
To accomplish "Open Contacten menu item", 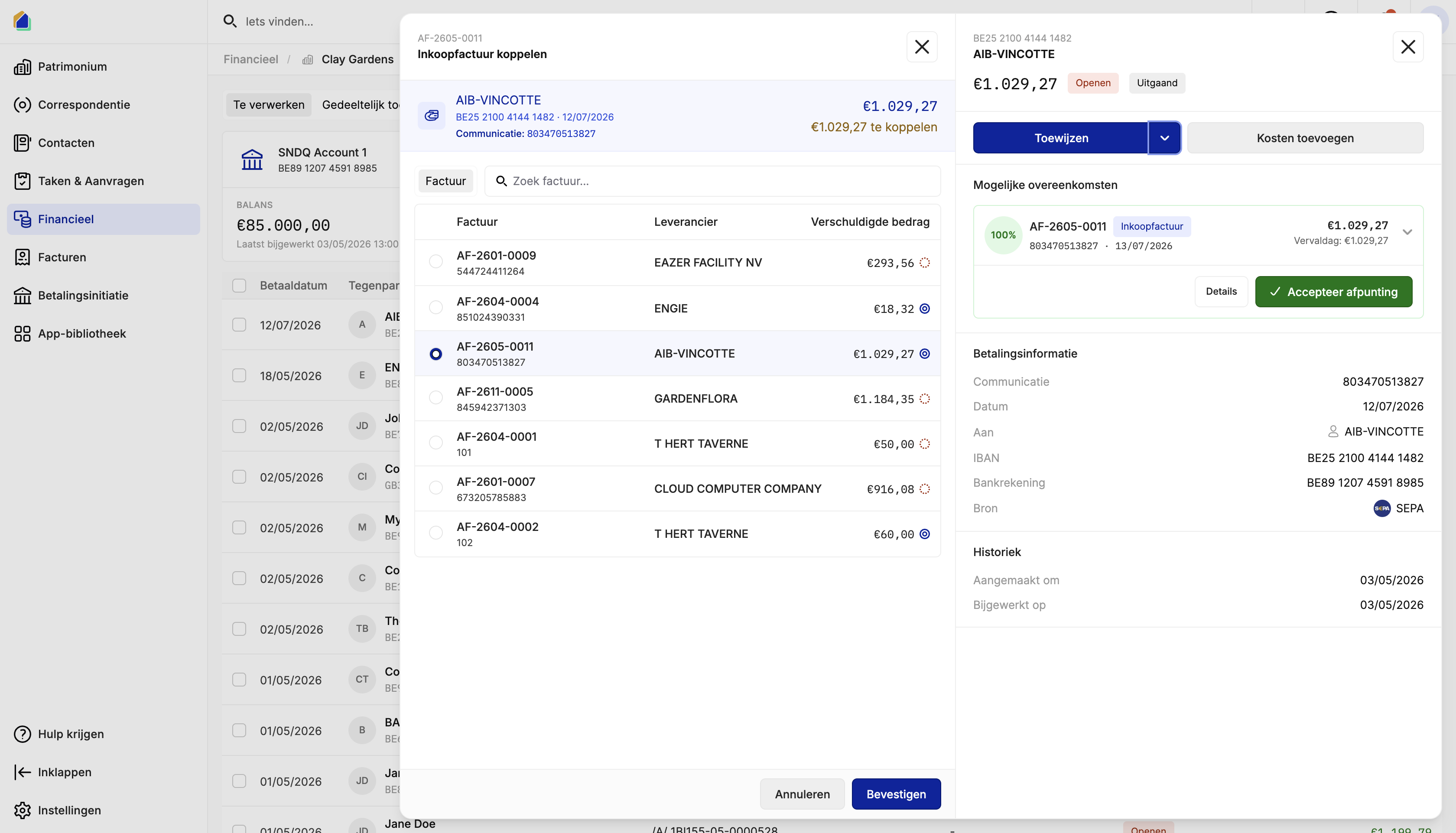I will (x=104, y=143).
